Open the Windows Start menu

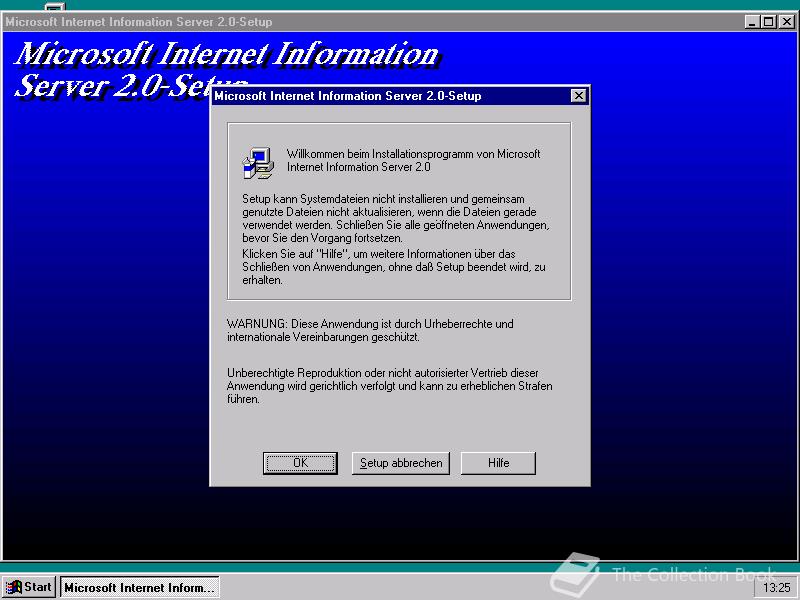click(x=29, y=587)
